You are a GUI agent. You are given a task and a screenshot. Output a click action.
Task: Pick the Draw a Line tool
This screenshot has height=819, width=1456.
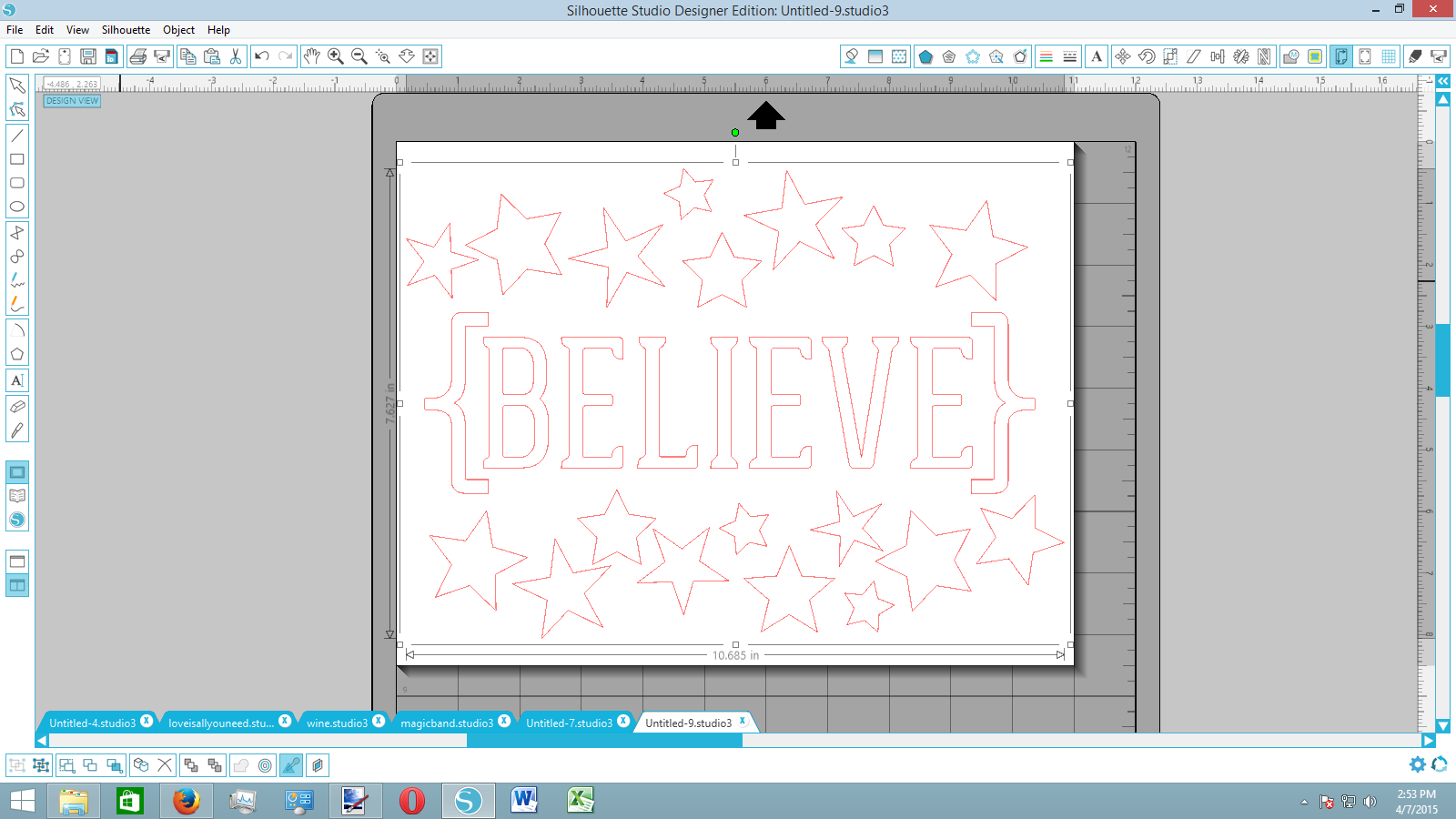click(16, 136)
